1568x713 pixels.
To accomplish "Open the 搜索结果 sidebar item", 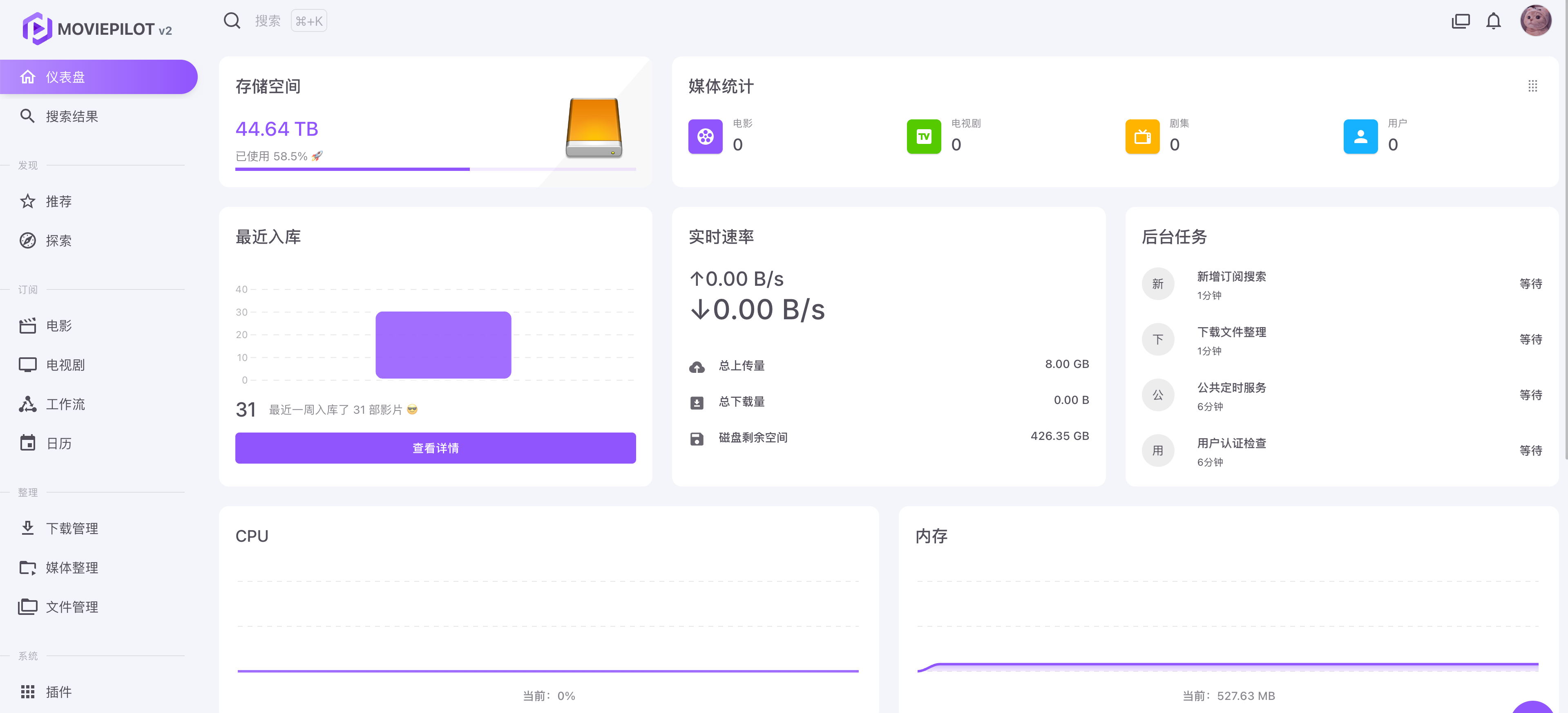I will coord(72,116).
